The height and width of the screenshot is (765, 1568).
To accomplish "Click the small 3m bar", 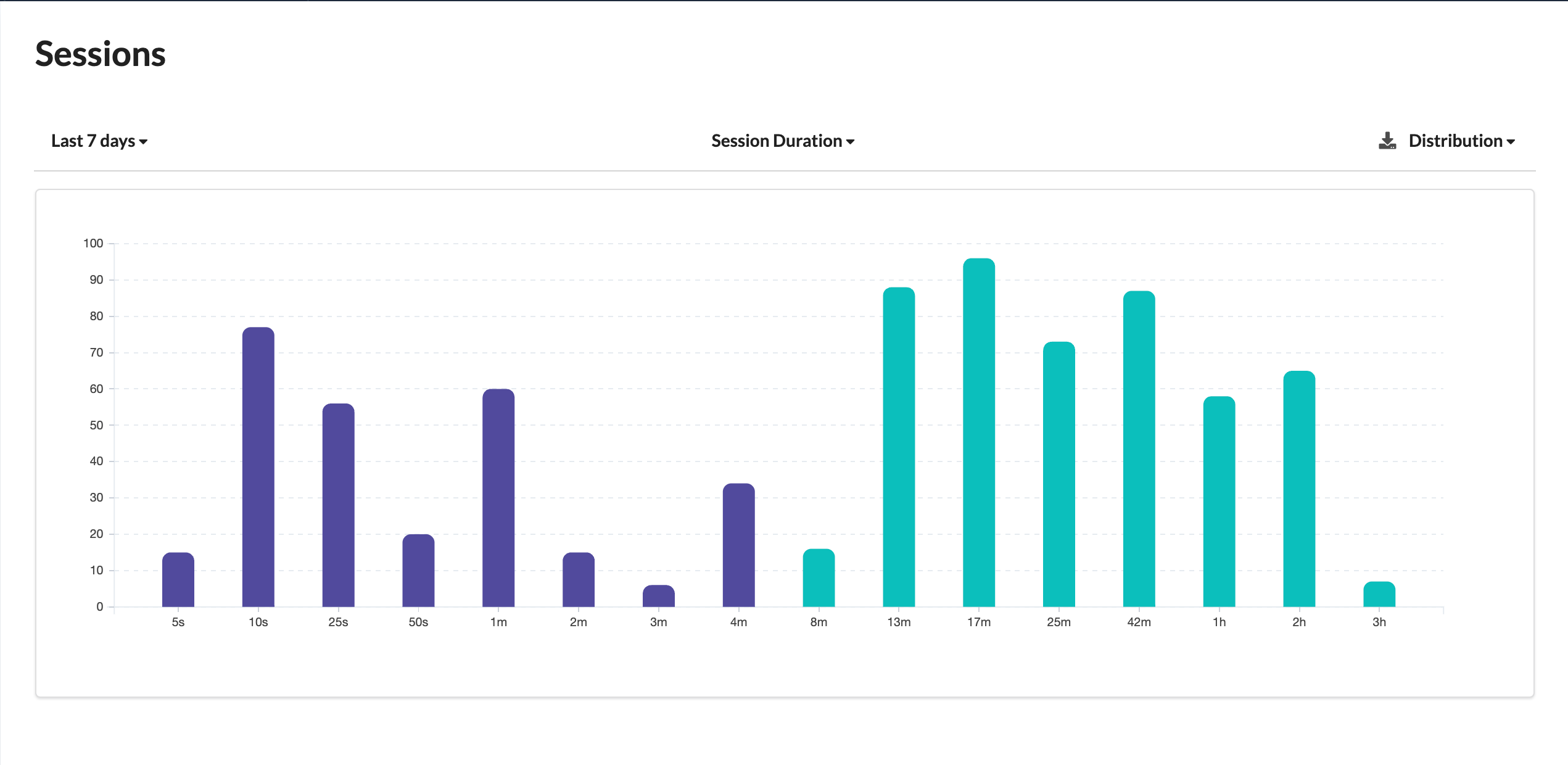I will [659, 596].
